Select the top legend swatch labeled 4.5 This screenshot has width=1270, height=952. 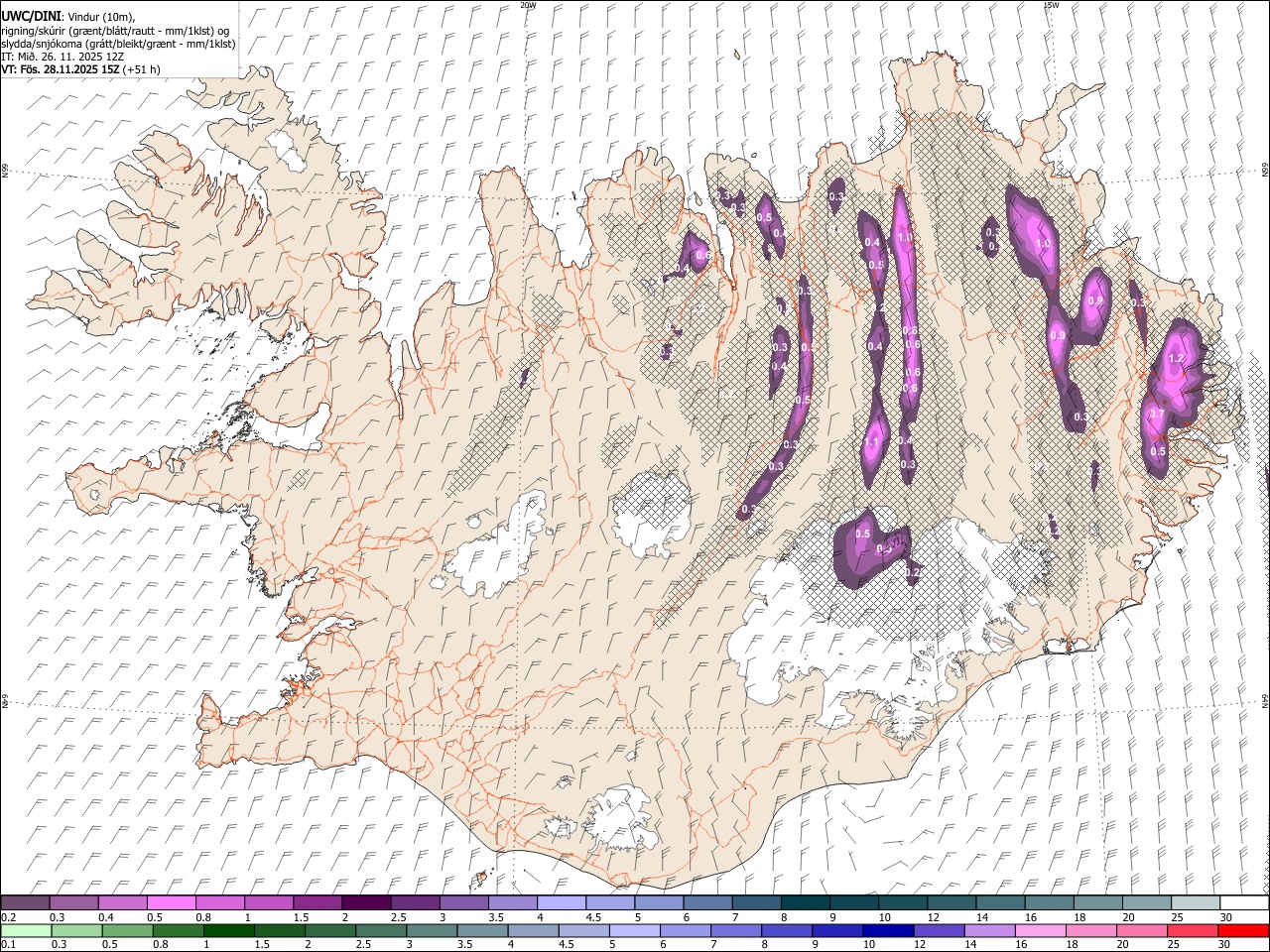tap(610, 902)
